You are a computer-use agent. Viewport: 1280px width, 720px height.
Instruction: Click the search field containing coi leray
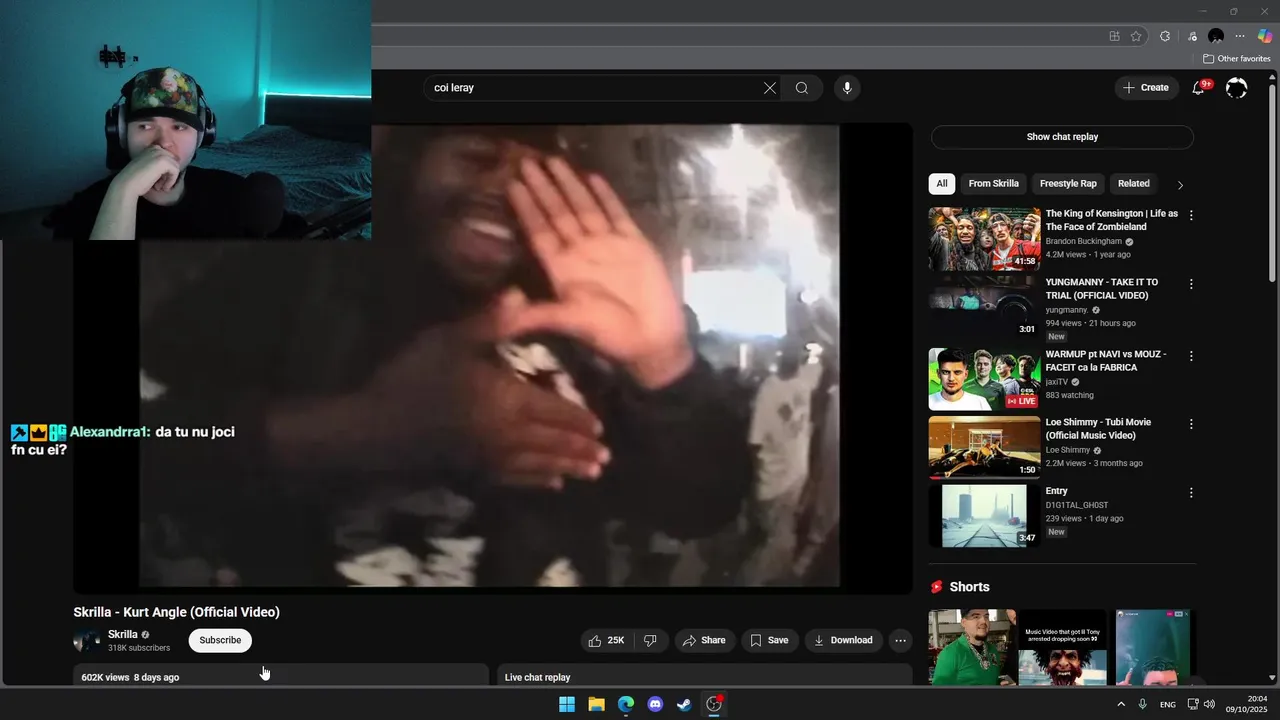[597, 88]
